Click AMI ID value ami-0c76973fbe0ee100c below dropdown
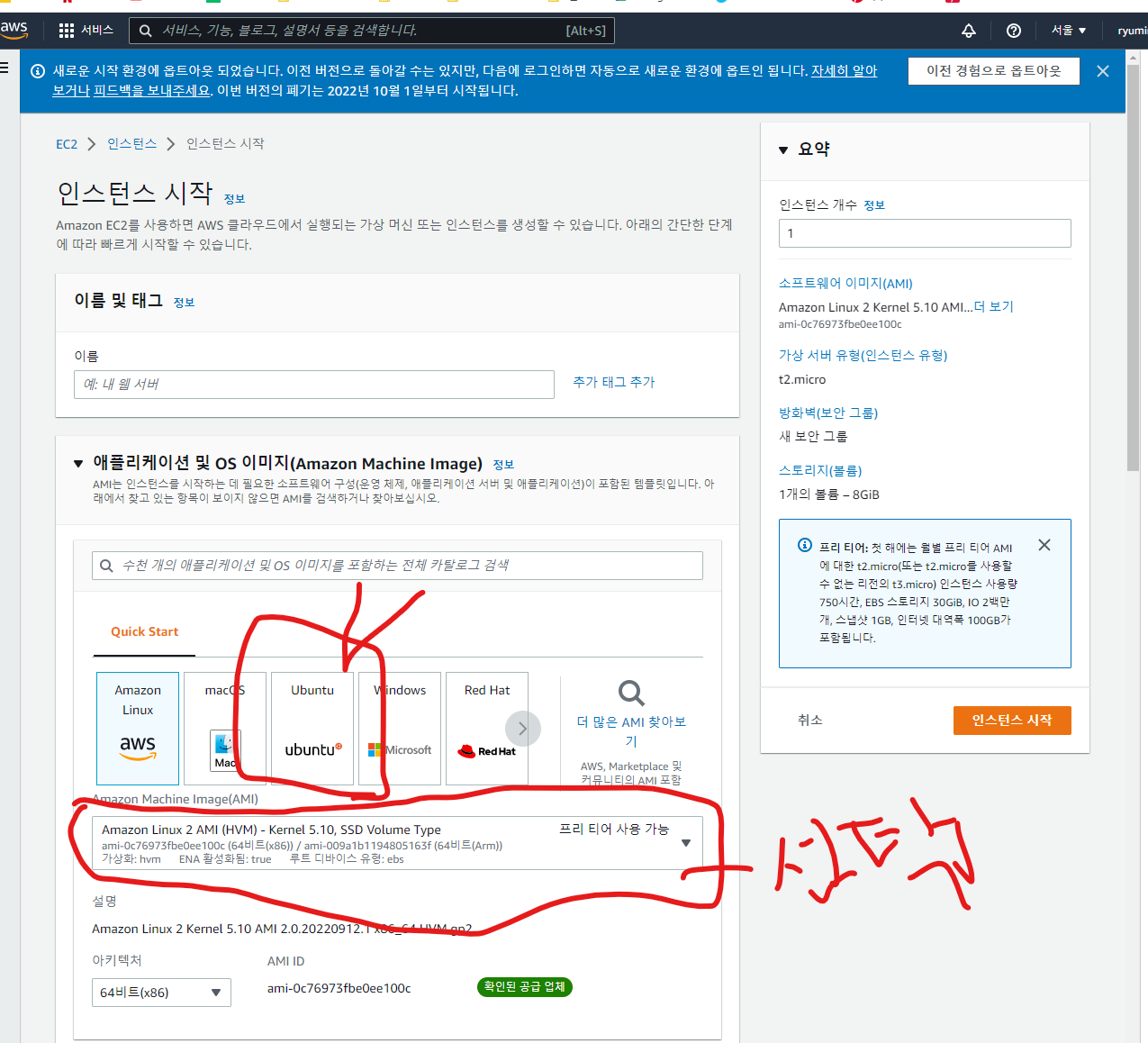 click(339, 988)
